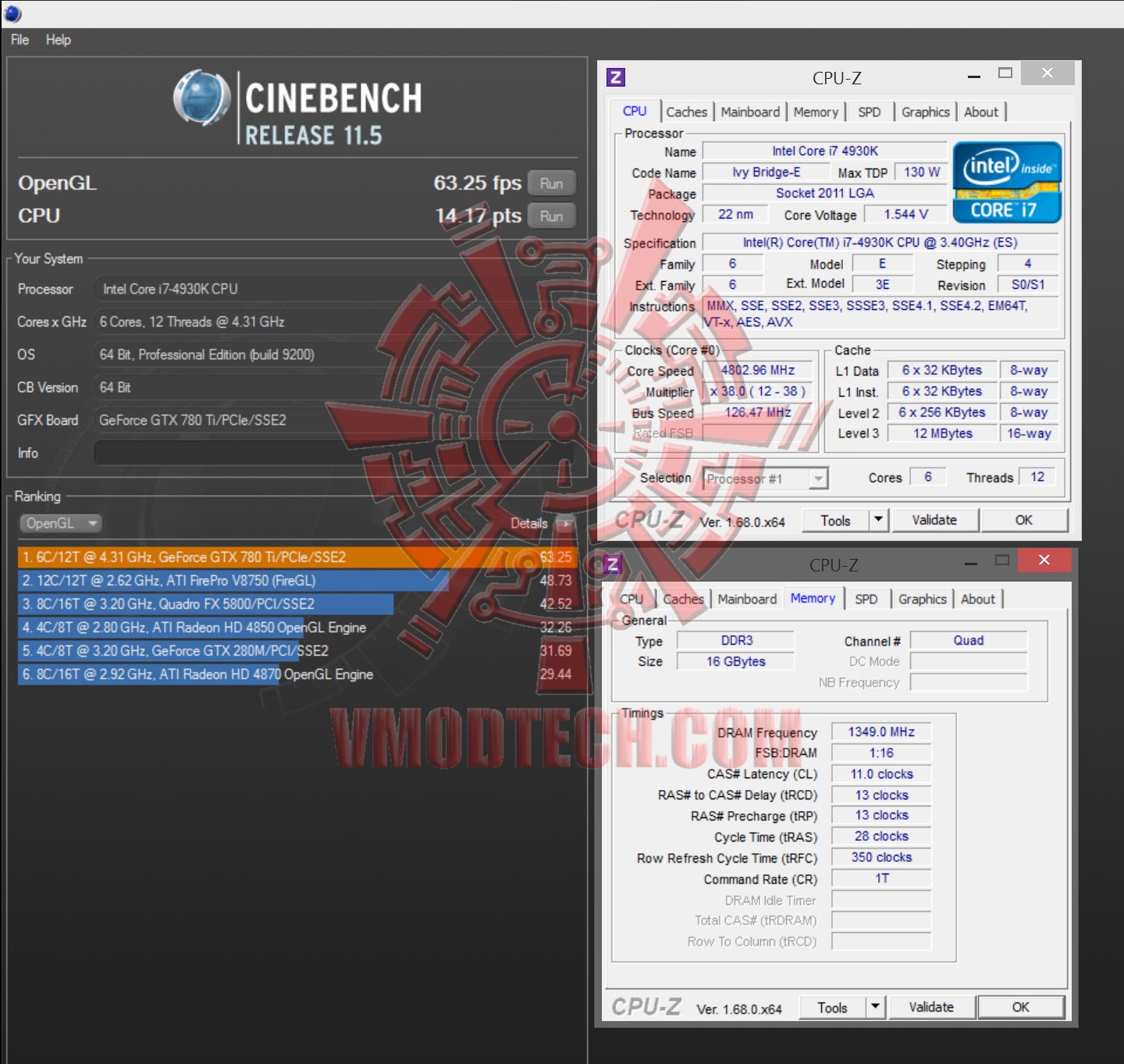Viewport: 1124px width, 1064px height.
Task: Close the upper CPU-Z window
Action: point(1048,73)
